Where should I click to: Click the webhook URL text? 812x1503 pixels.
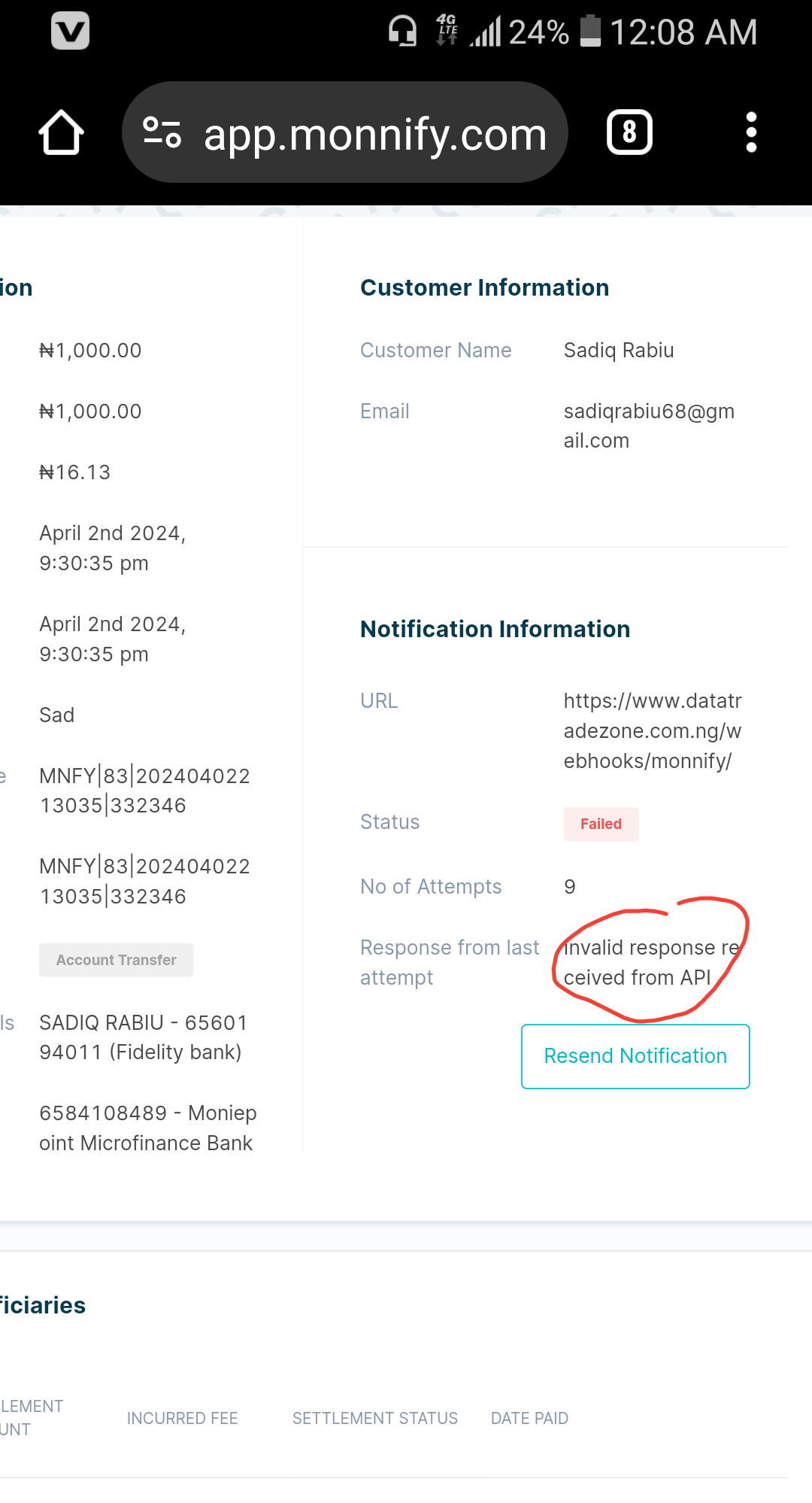coord(652,730)
